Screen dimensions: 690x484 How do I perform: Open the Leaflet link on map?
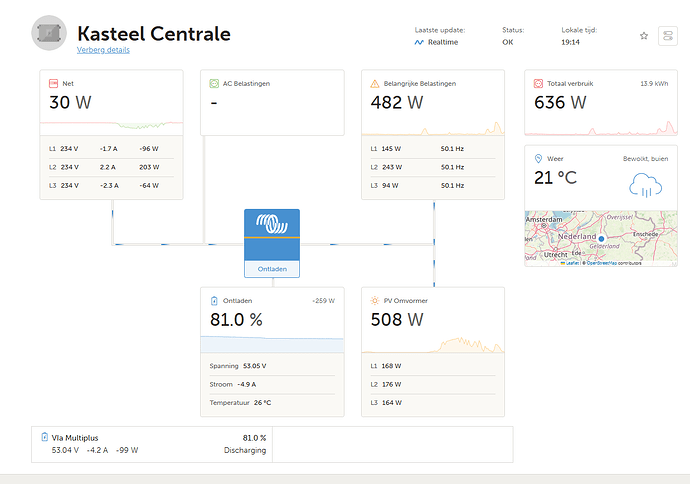tap(572, 263)
